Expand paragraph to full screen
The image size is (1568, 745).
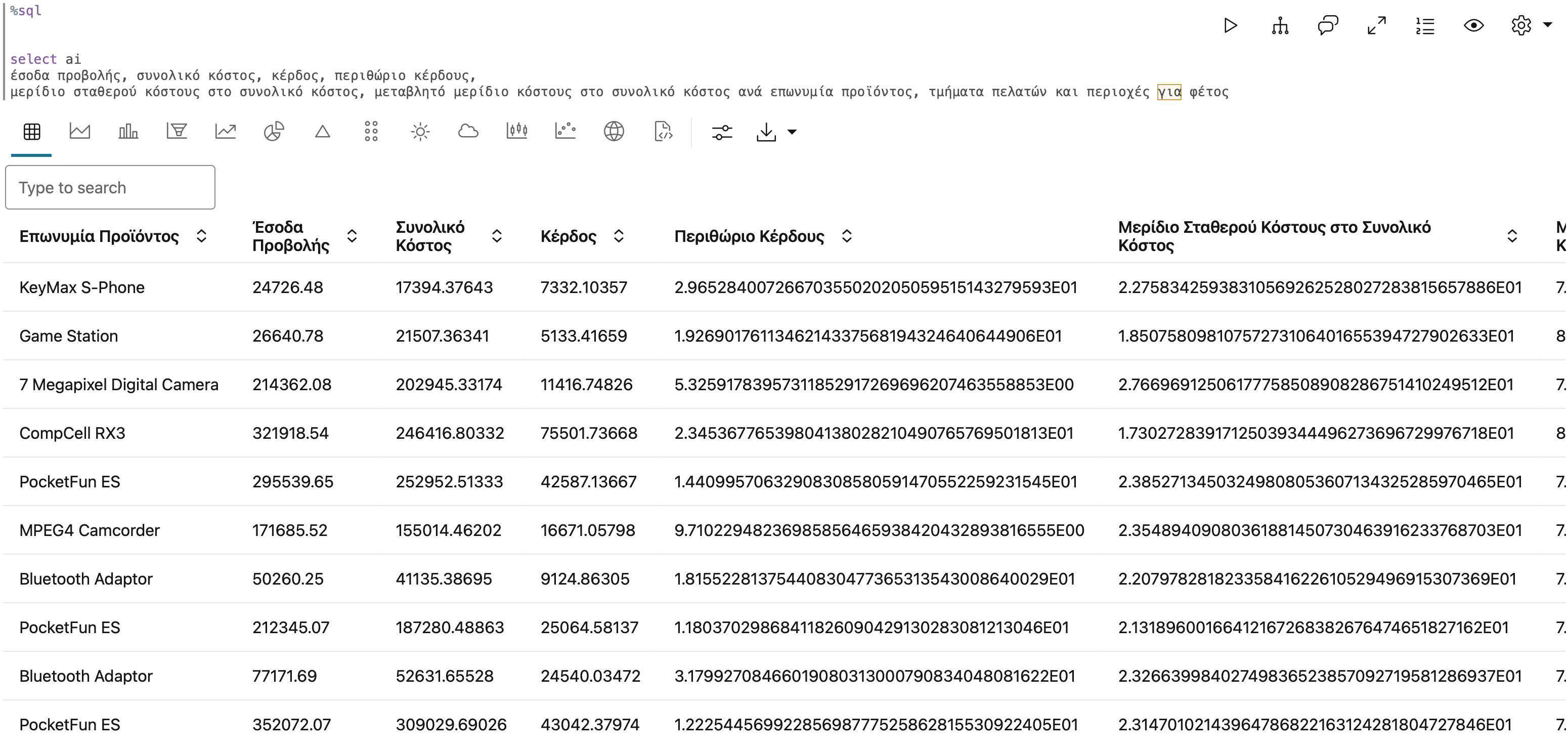tap(1376, 26)
